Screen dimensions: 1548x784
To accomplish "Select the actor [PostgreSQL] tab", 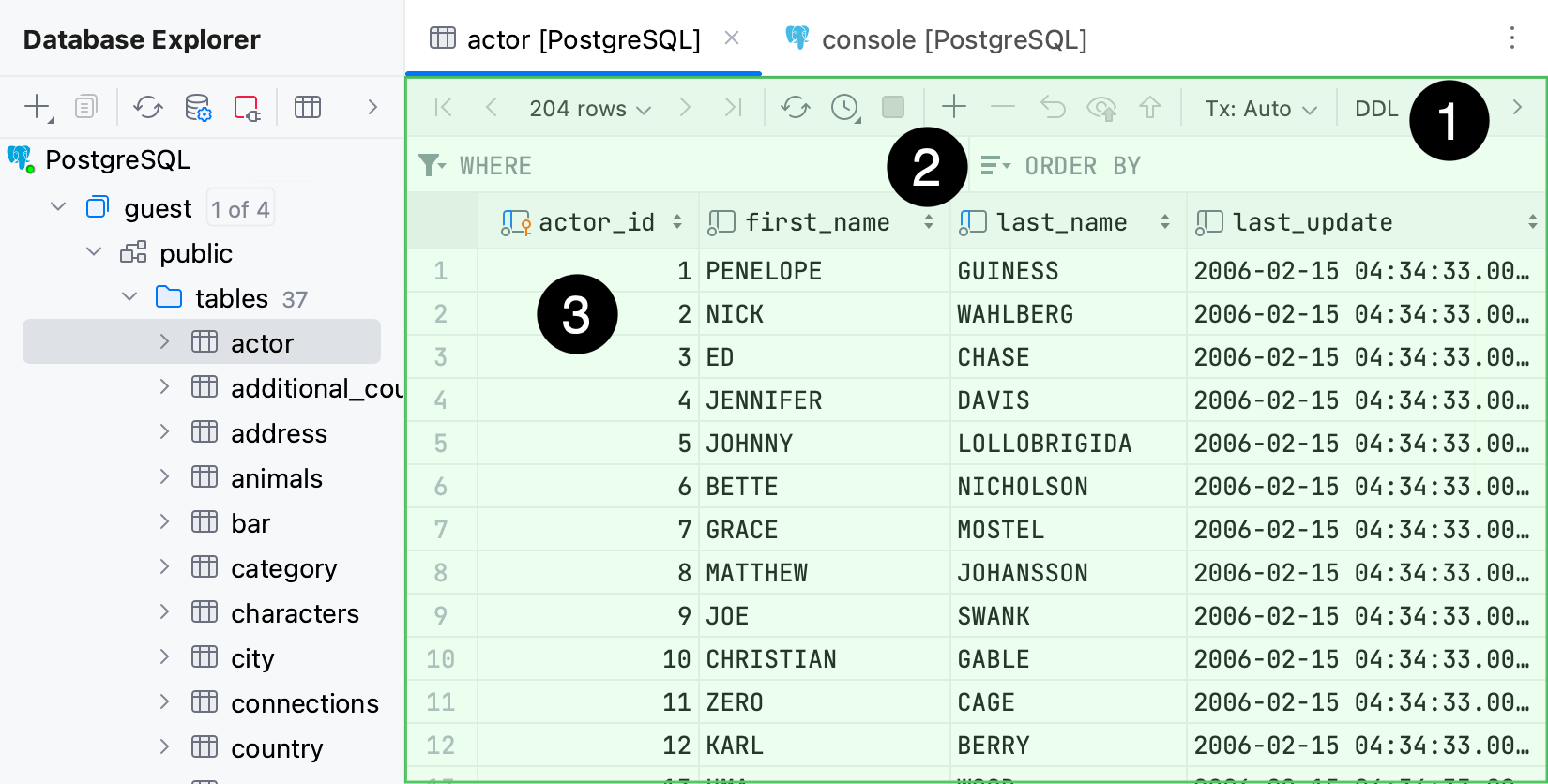I will 583,39.
